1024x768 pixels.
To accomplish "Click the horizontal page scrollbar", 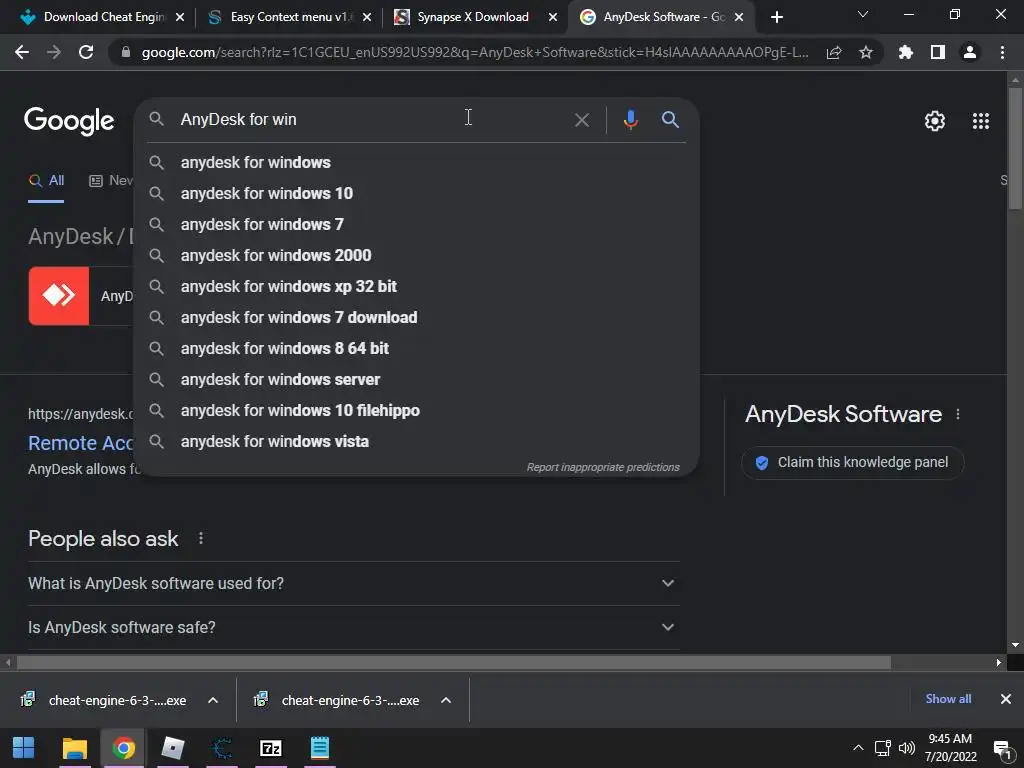I will click(x=454, y=663).
